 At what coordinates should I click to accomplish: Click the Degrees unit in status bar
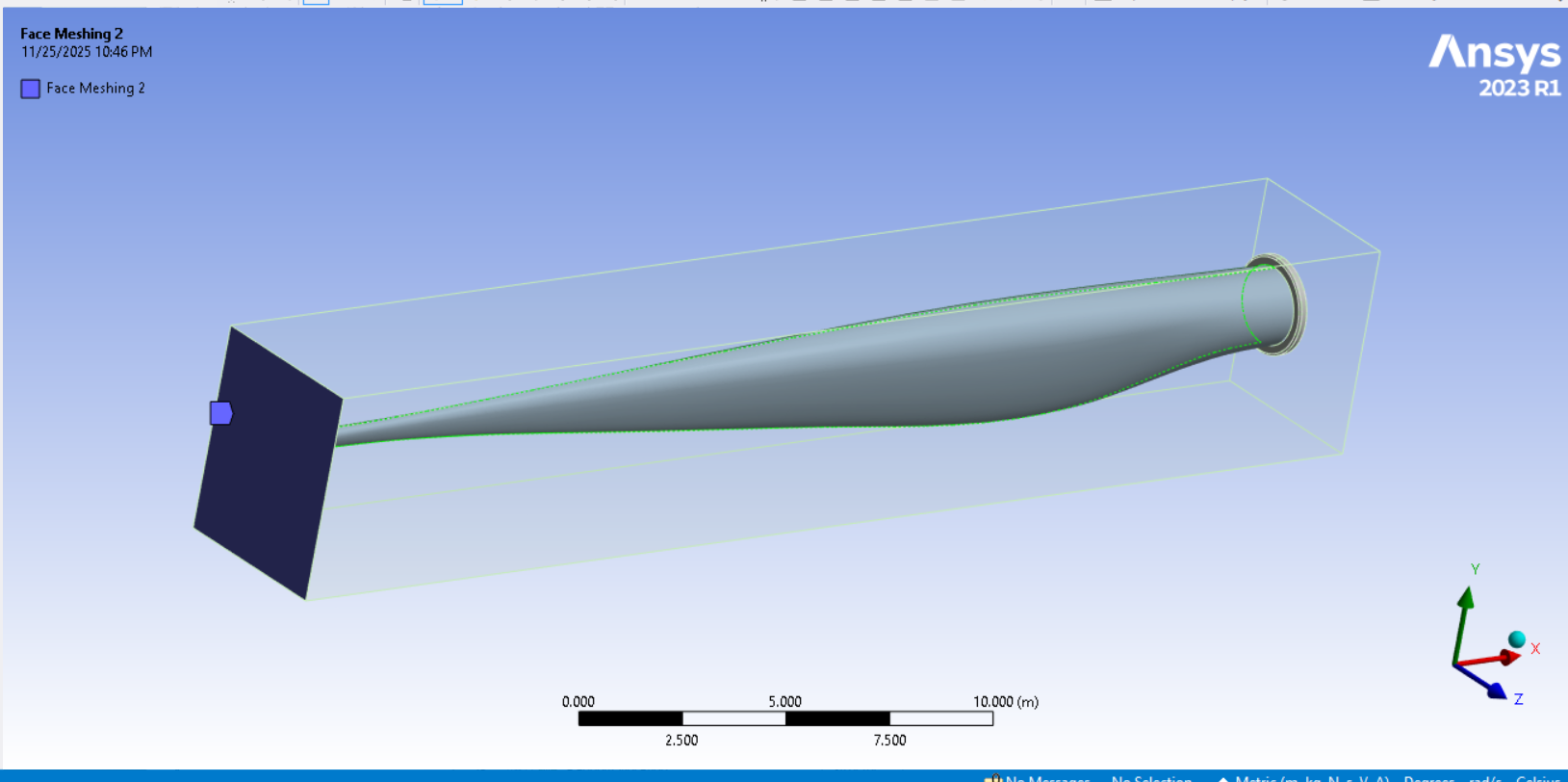(1428, 777)
